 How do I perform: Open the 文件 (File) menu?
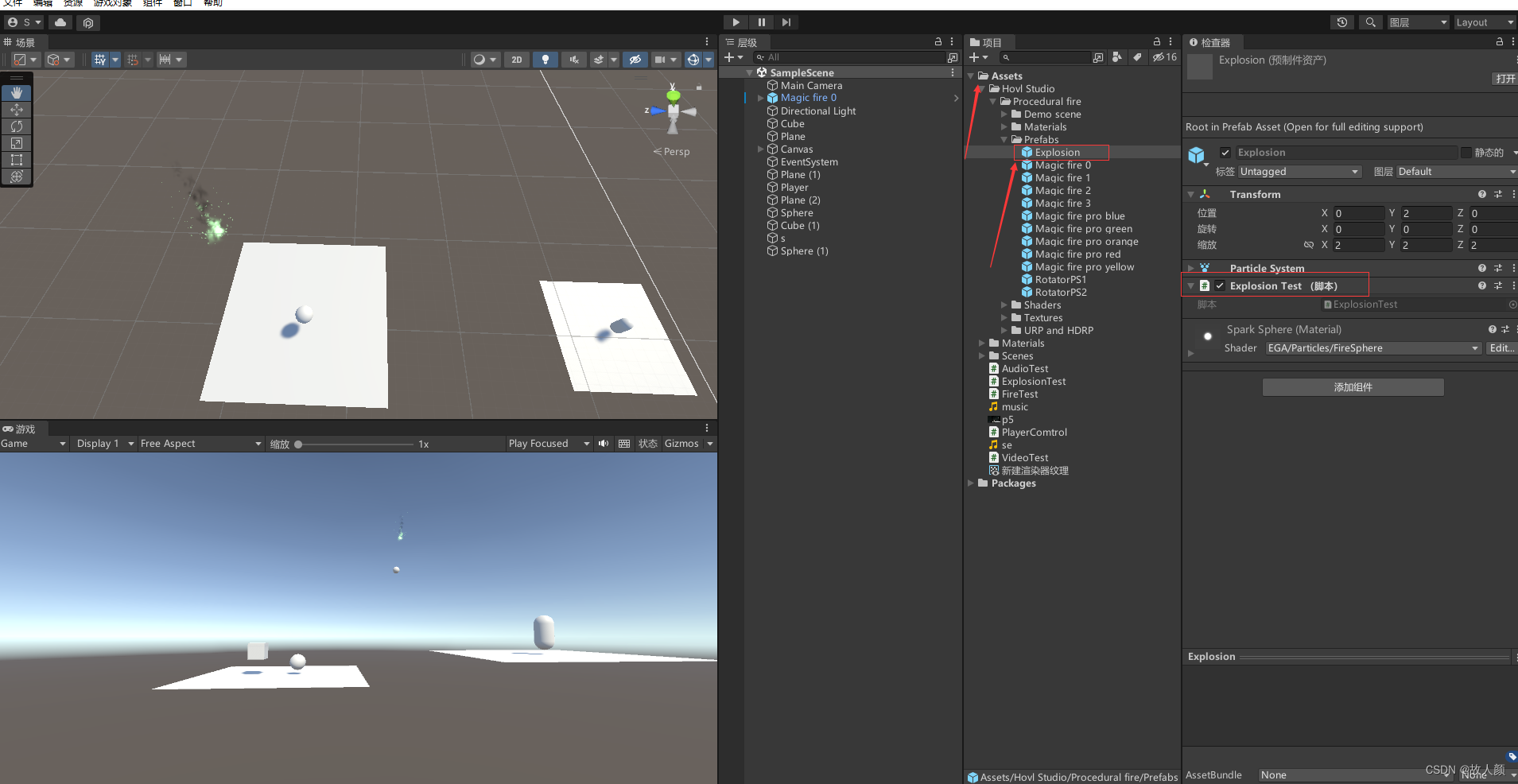(x=14, y=3)
